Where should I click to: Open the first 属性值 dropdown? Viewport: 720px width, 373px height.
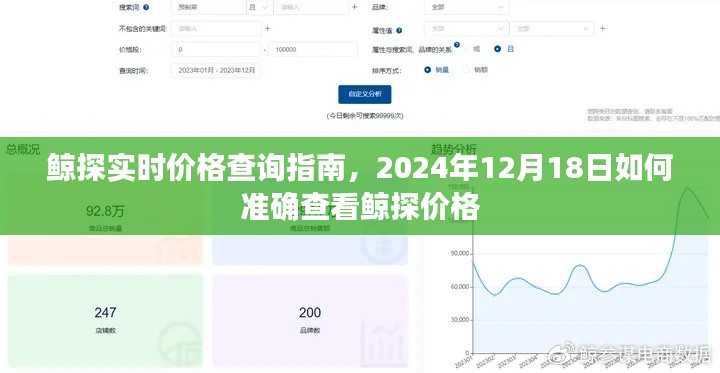coord(467,28)
